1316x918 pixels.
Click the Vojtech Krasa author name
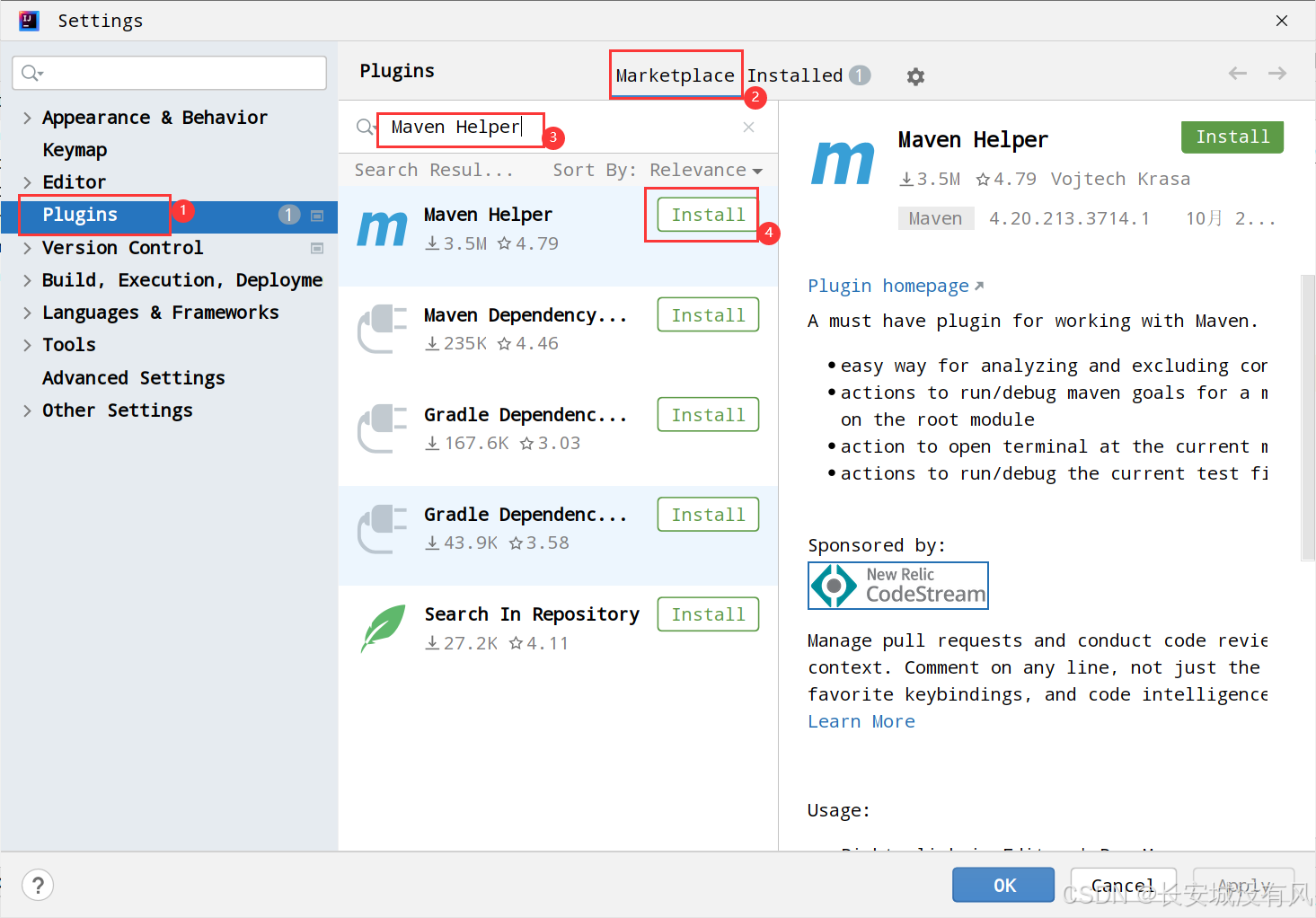1120,179
